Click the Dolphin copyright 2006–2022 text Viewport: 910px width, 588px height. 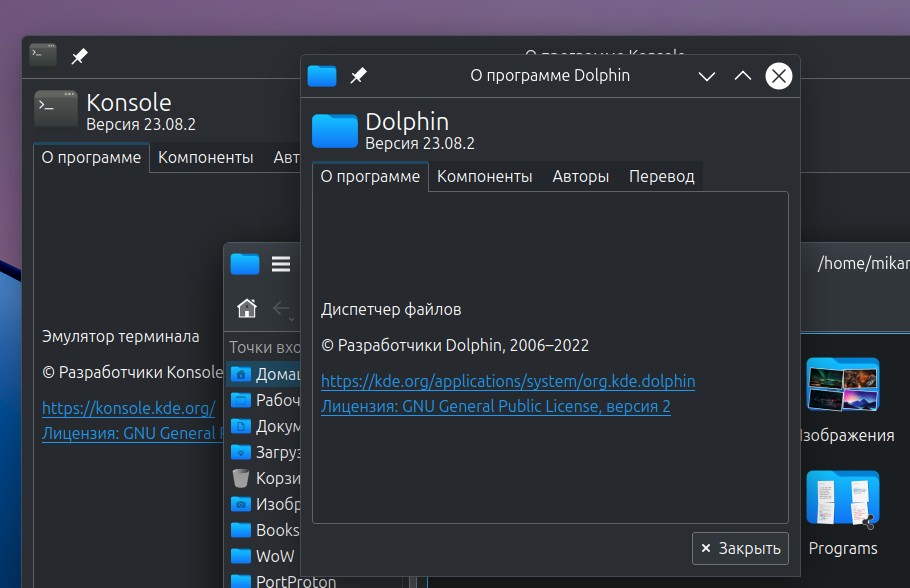coord(455,345)
